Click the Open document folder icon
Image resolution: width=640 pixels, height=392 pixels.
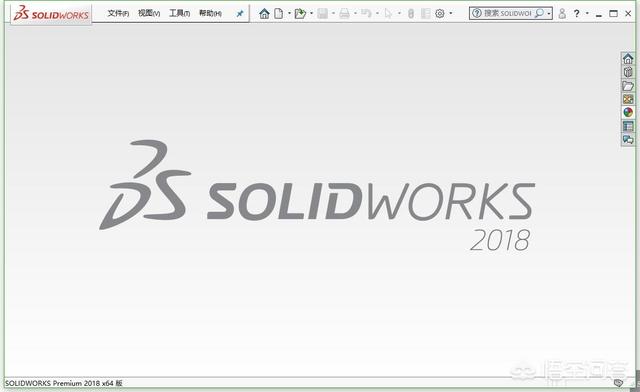[300, 13]
